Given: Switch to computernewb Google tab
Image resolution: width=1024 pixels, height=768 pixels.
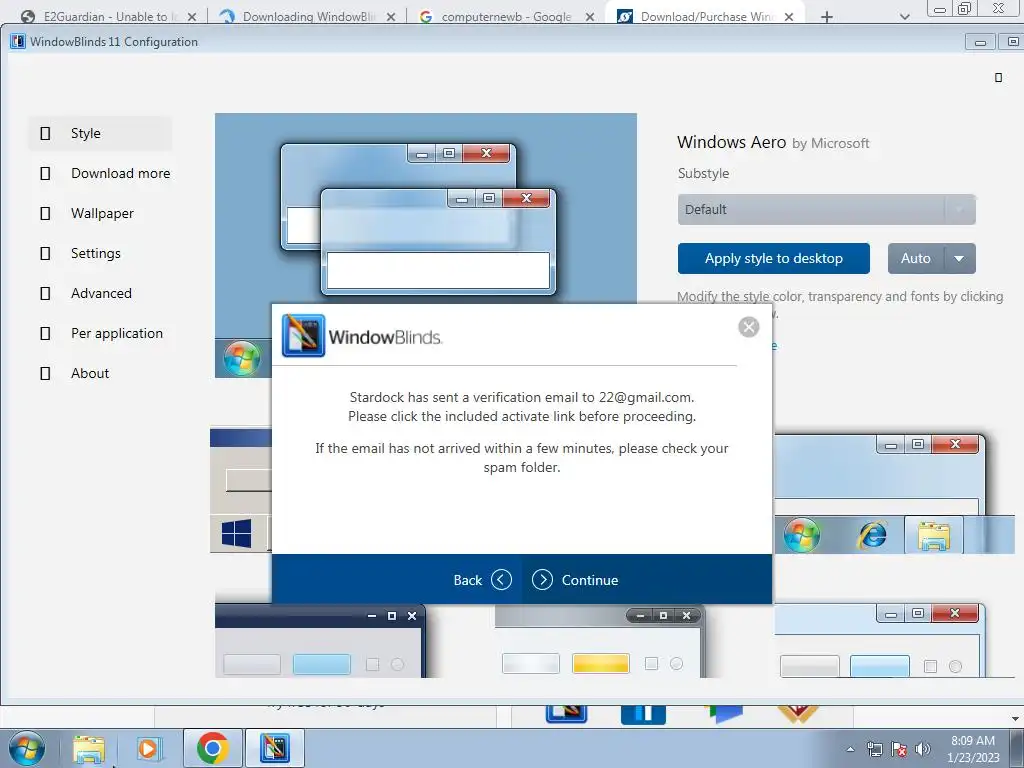Looking at the screenshot, I should point(506,16).
